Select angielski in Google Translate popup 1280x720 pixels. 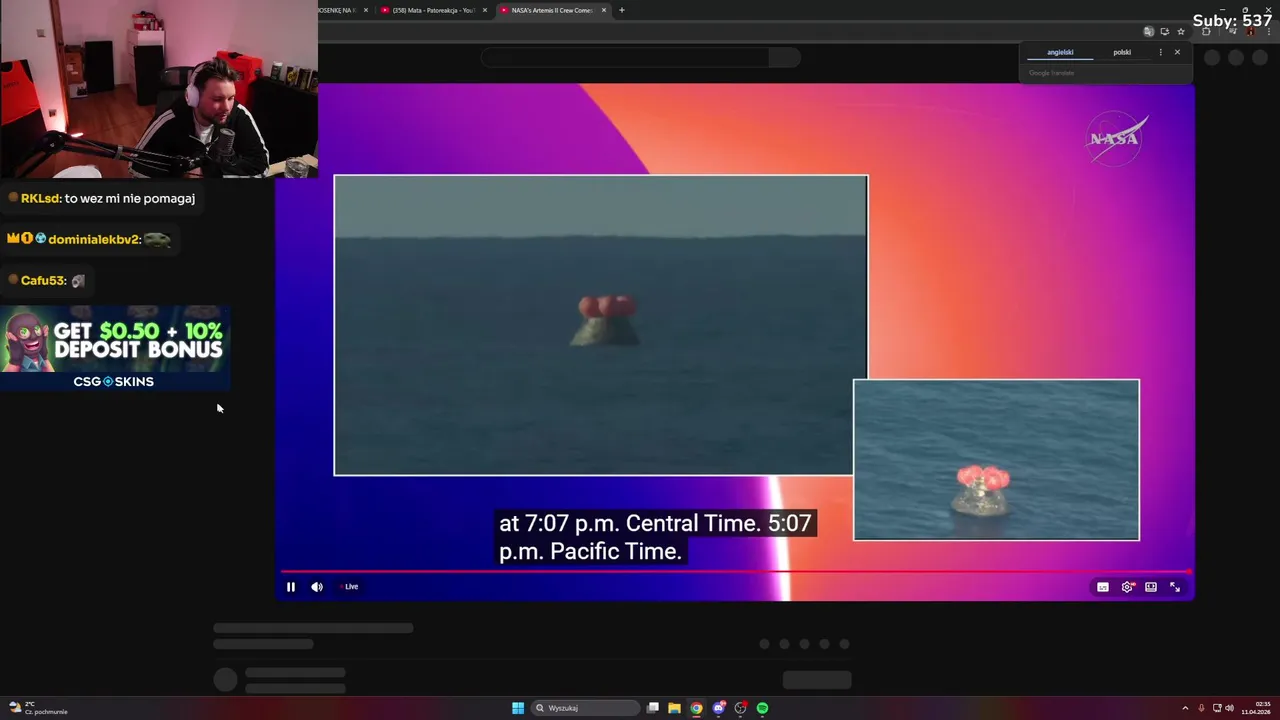(1060, 52)
